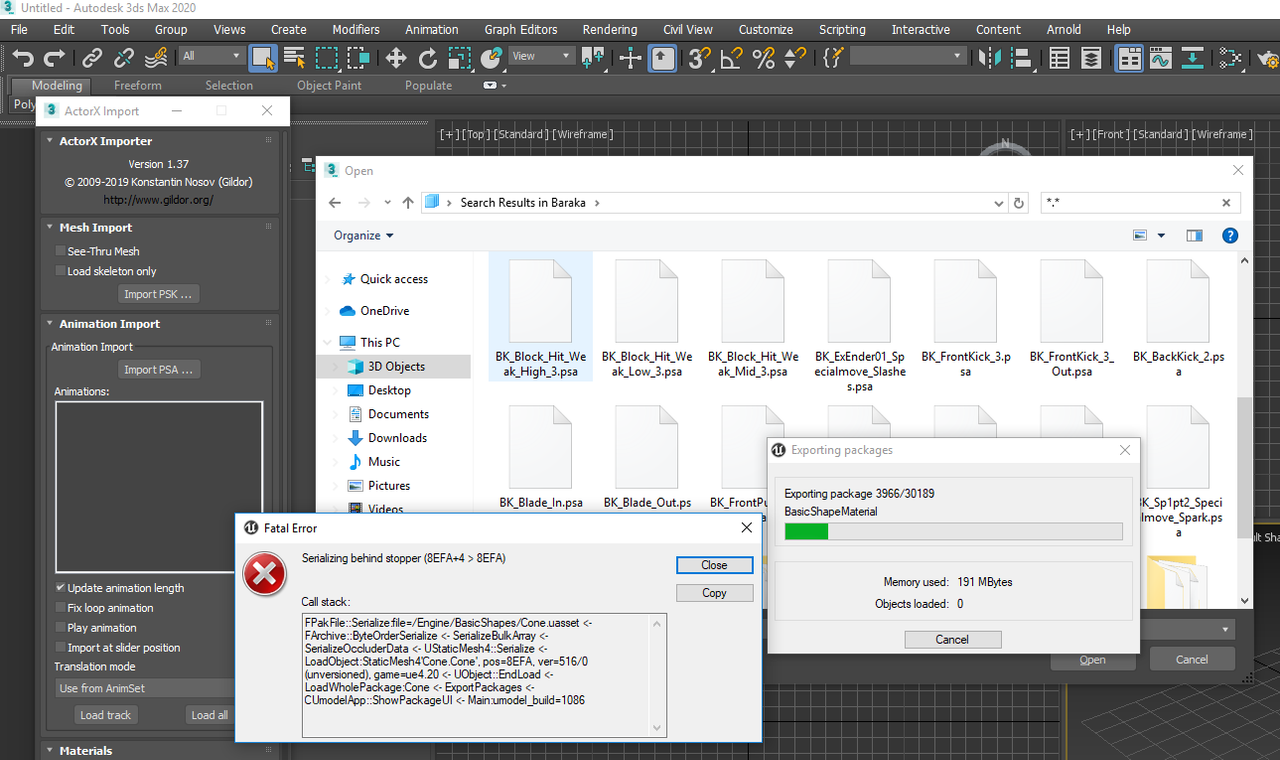Open Select by Name tool
The image size is (1280, 760).
[295, 58]
